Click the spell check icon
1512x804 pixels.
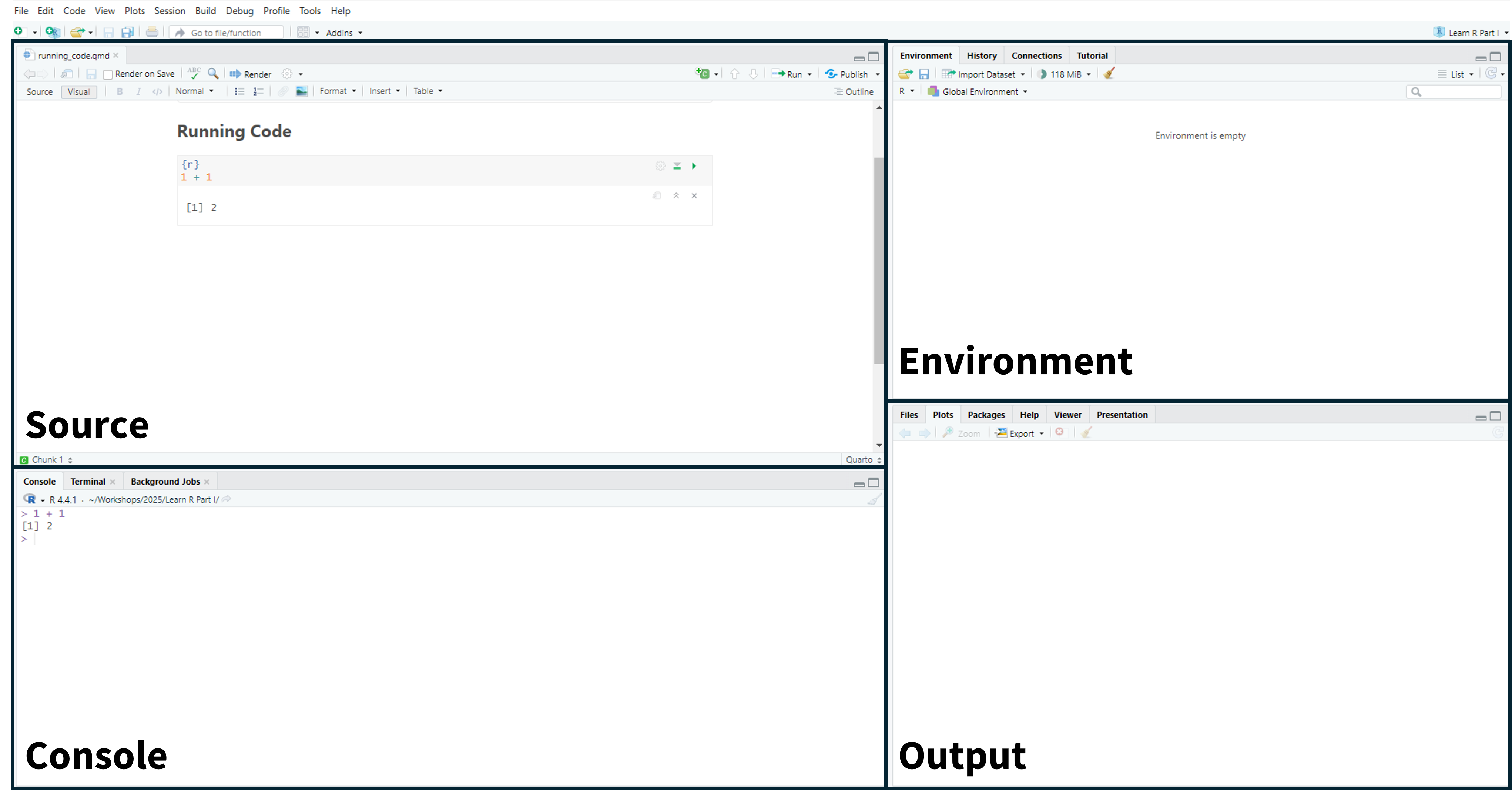(194, 73)
